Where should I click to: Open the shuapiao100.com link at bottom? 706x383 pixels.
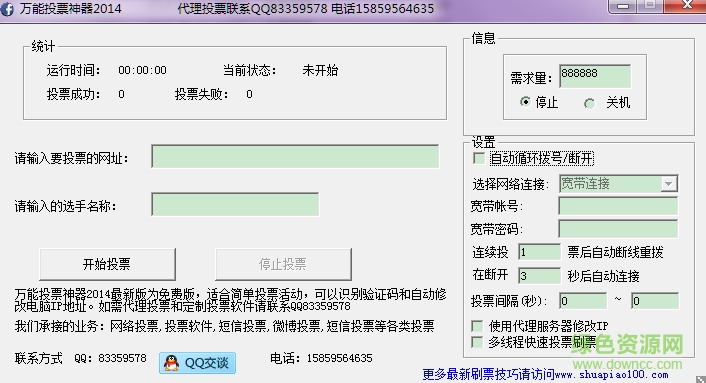click(611, 374)
